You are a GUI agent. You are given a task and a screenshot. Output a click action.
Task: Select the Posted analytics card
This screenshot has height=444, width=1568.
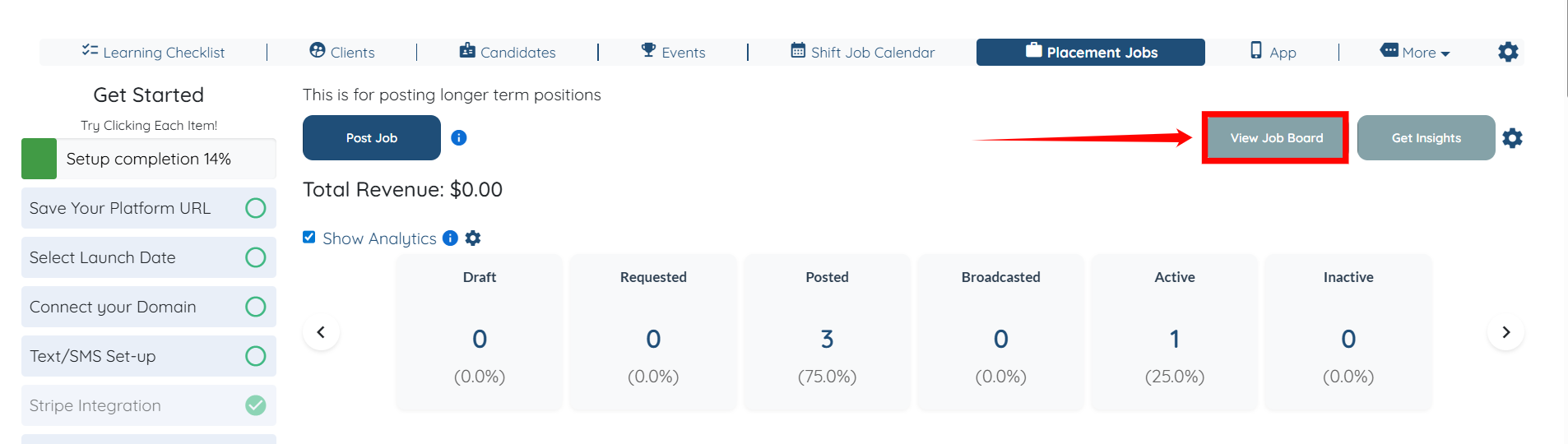827,331
